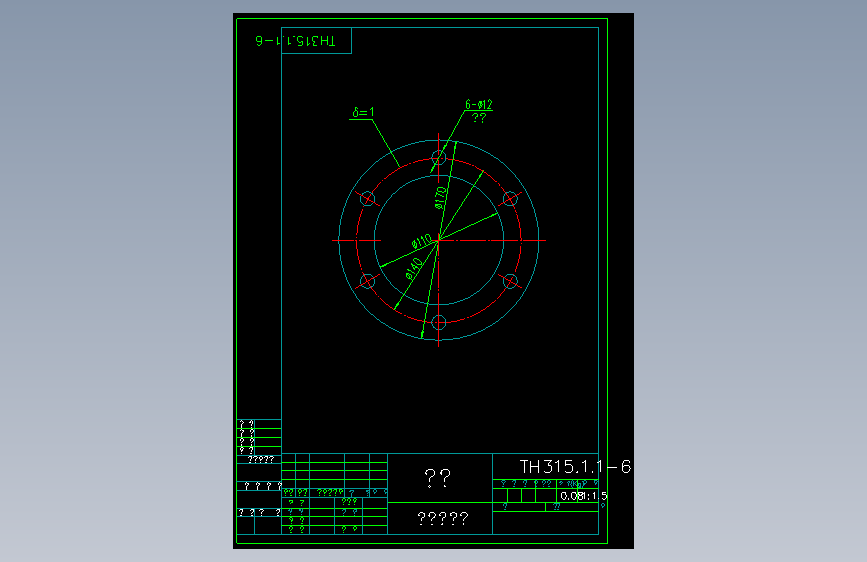867x562 pixels.
Task: Click the flange center point where centerlines cross
Action: pyautogui.click(x=438, y=240)
